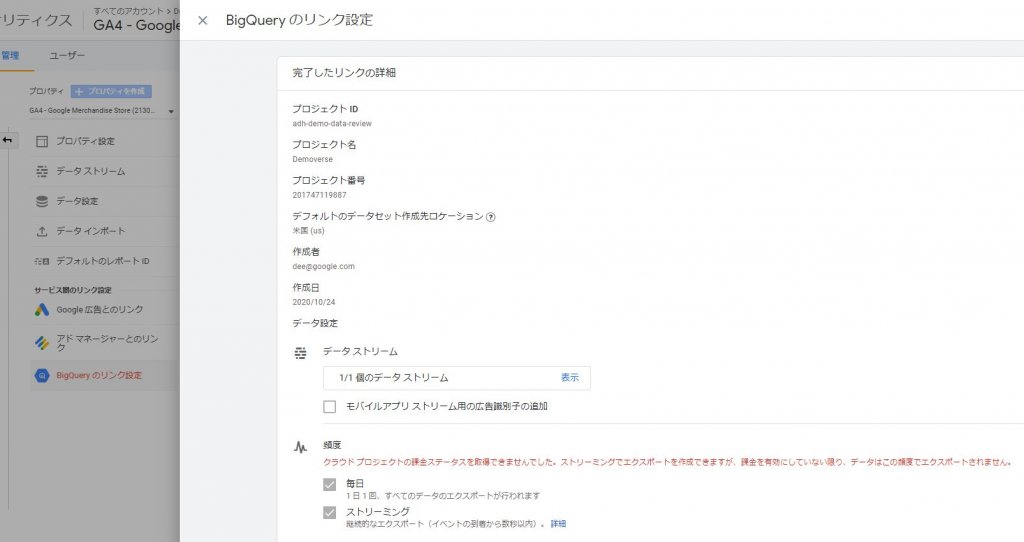
Task: Open データ ストリーム in the sidebar
Action: point(90,171)
